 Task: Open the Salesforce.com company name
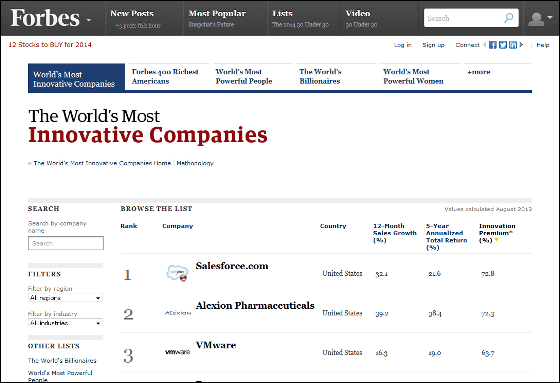coord(232,266)
